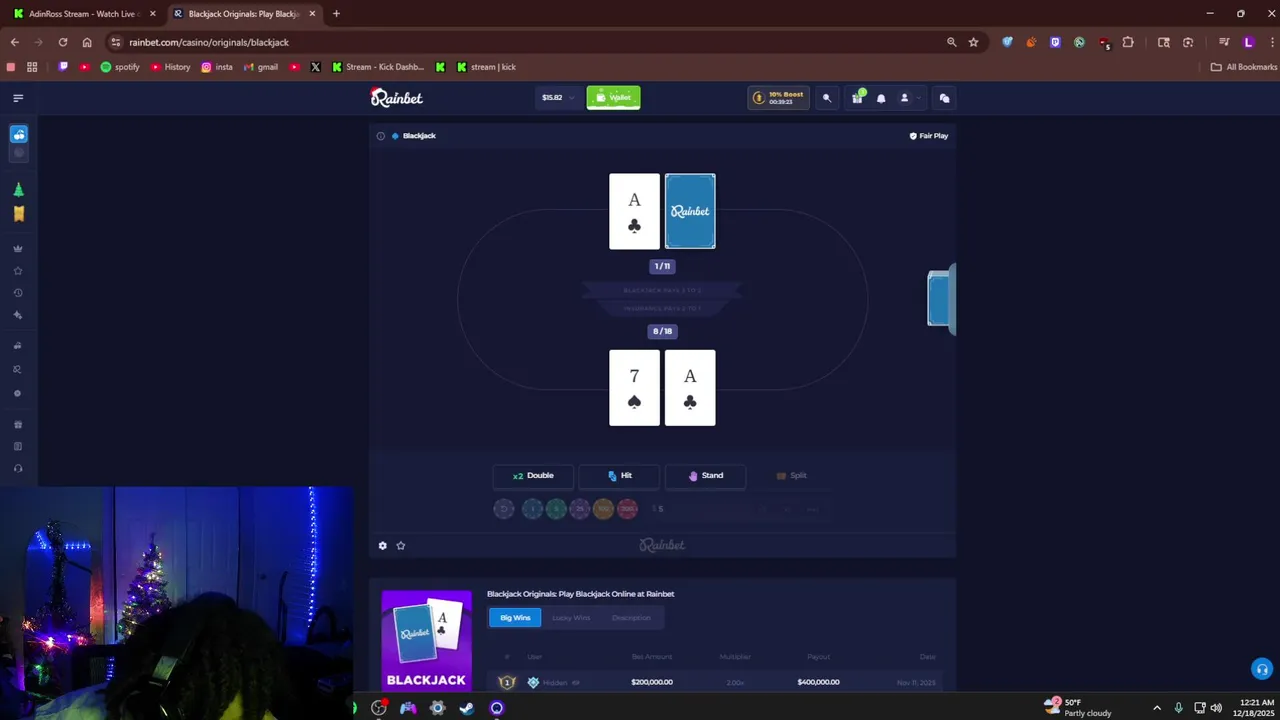The image size is (1280, 720).
Task: Open the Rainbet sidebar hamburger menu
Action: click(18, 98)
